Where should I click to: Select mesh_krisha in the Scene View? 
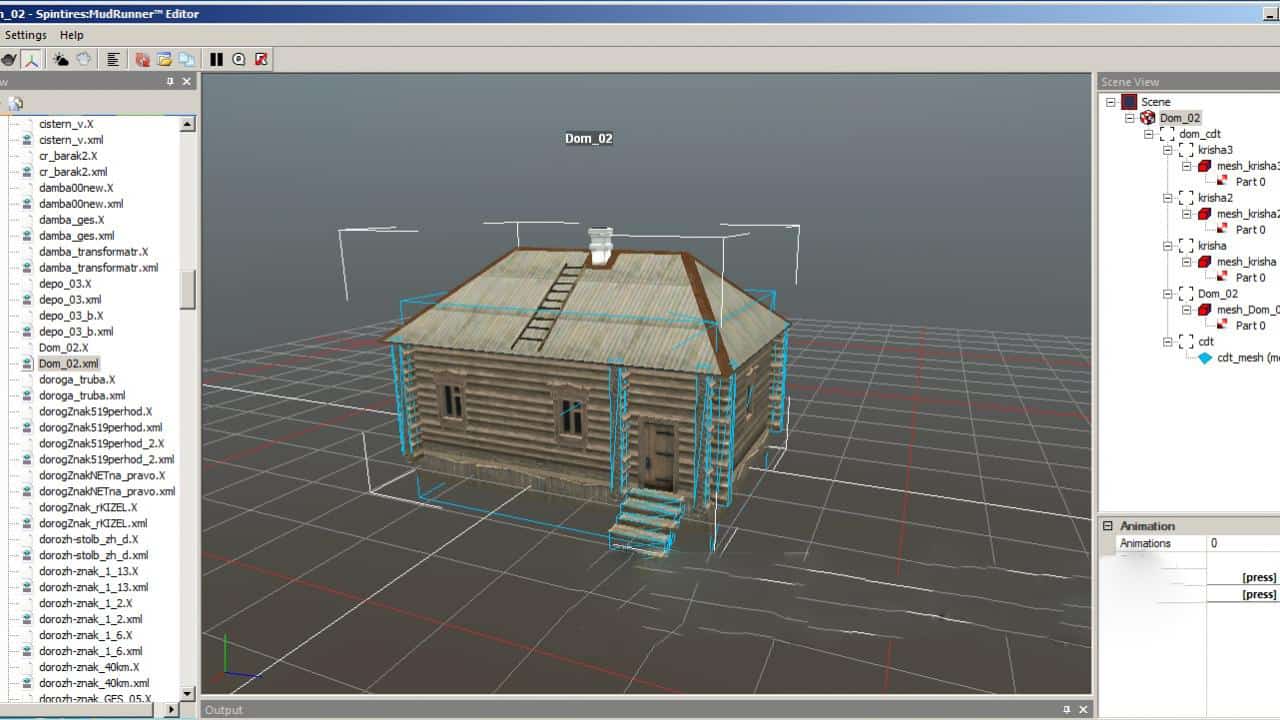coord(1245,262)
